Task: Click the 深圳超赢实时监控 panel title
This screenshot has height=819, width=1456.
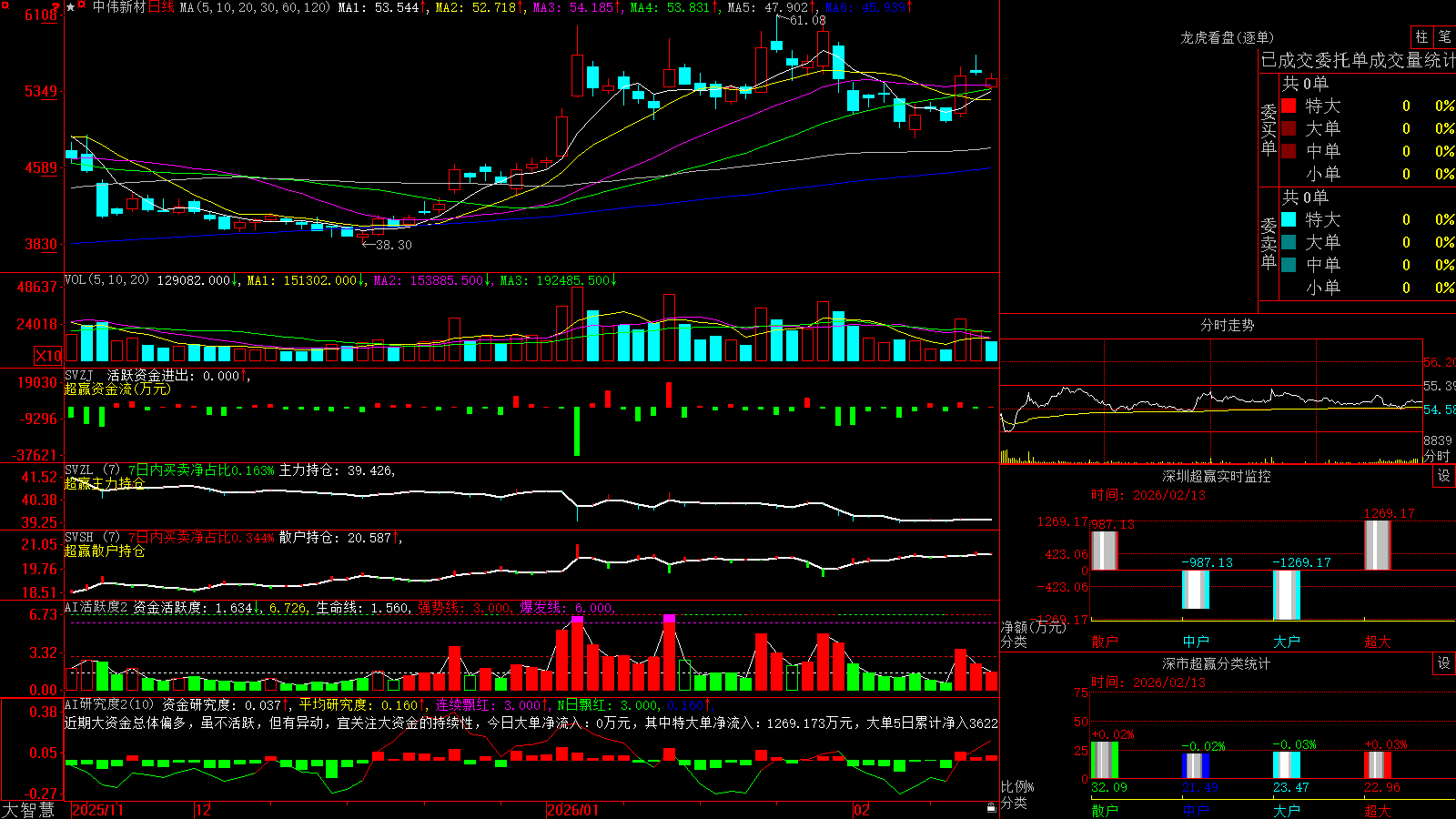Action: point(1216,476)
